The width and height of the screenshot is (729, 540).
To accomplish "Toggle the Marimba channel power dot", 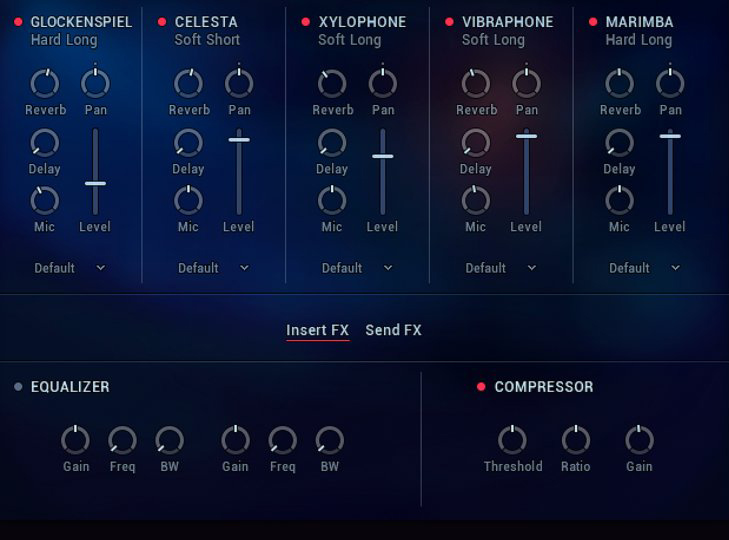I will (x=593, y=22).
